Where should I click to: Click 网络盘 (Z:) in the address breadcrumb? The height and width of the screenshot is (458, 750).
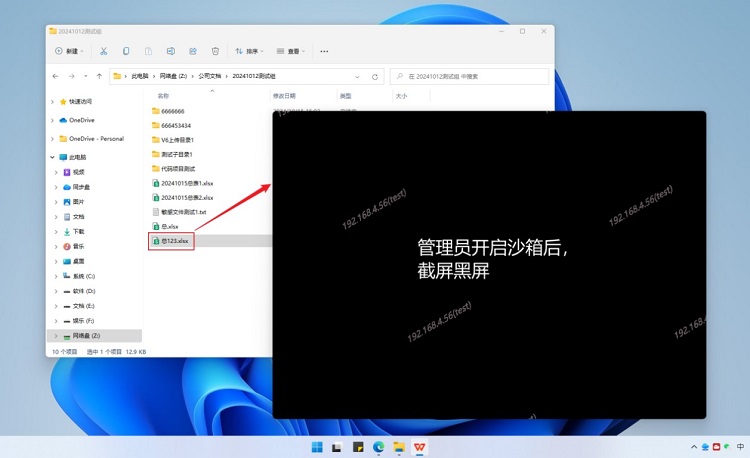[x=173, y=76]
